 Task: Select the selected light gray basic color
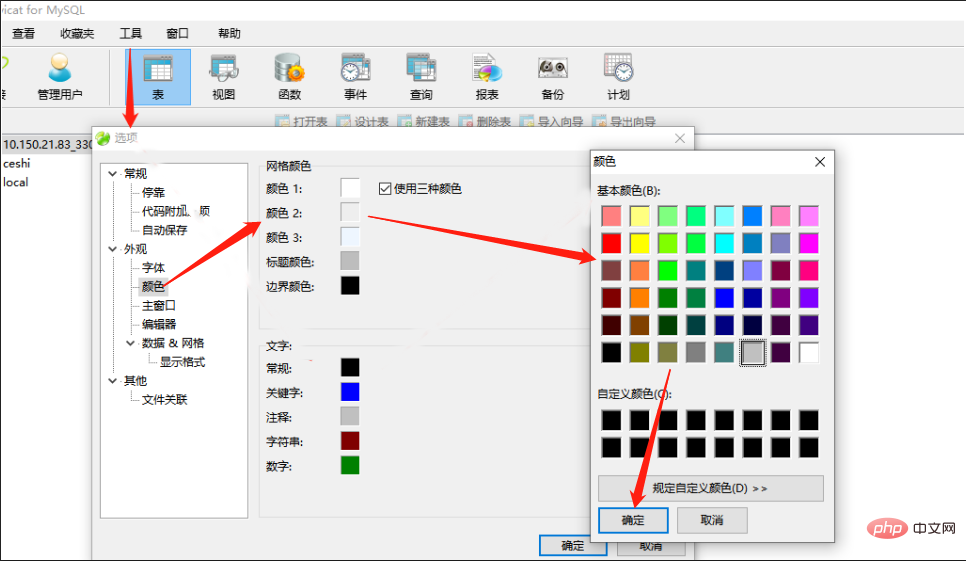click(x=752, y=353)
